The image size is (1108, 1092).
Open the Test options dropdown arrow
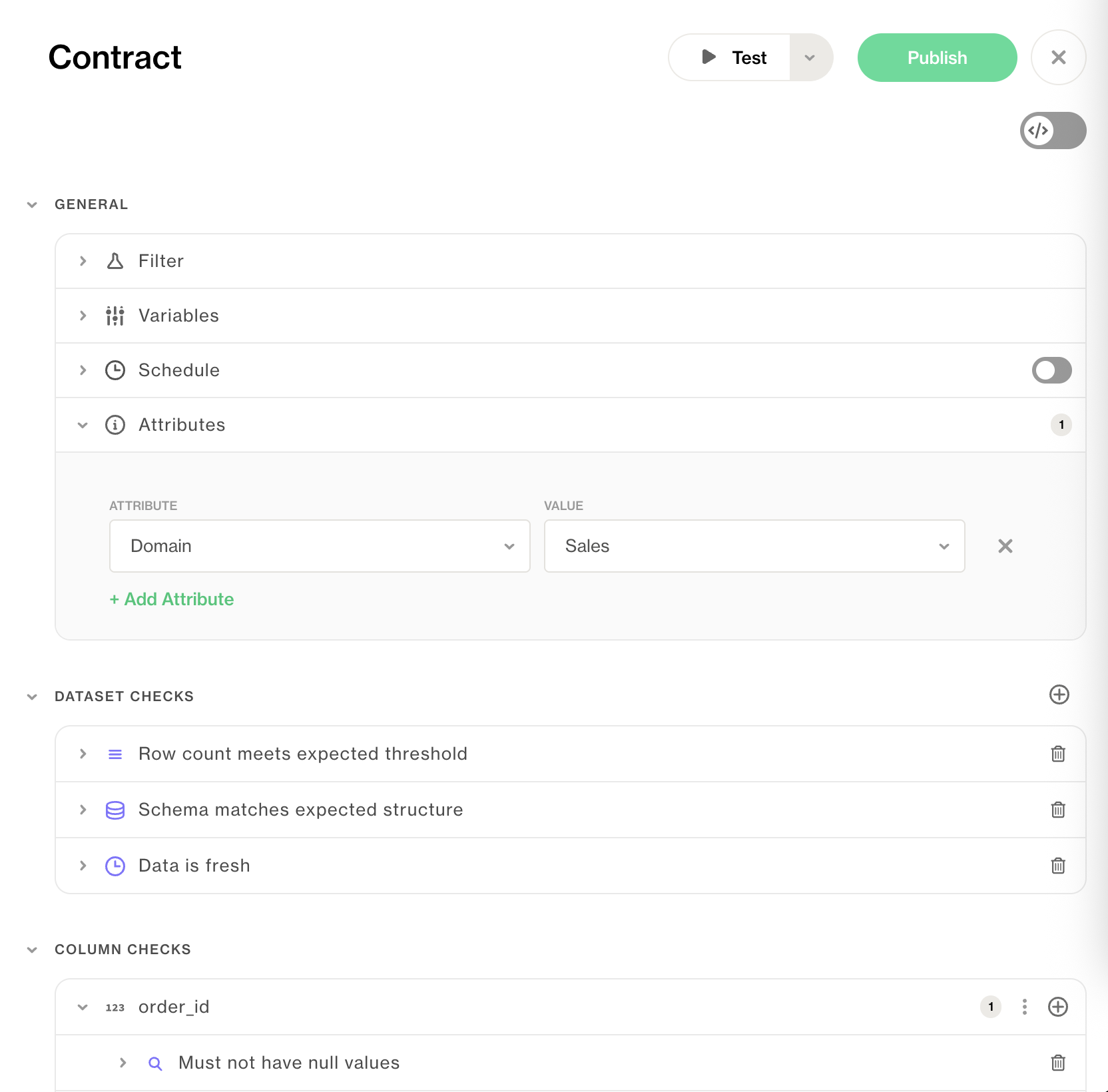coord(810,58)
